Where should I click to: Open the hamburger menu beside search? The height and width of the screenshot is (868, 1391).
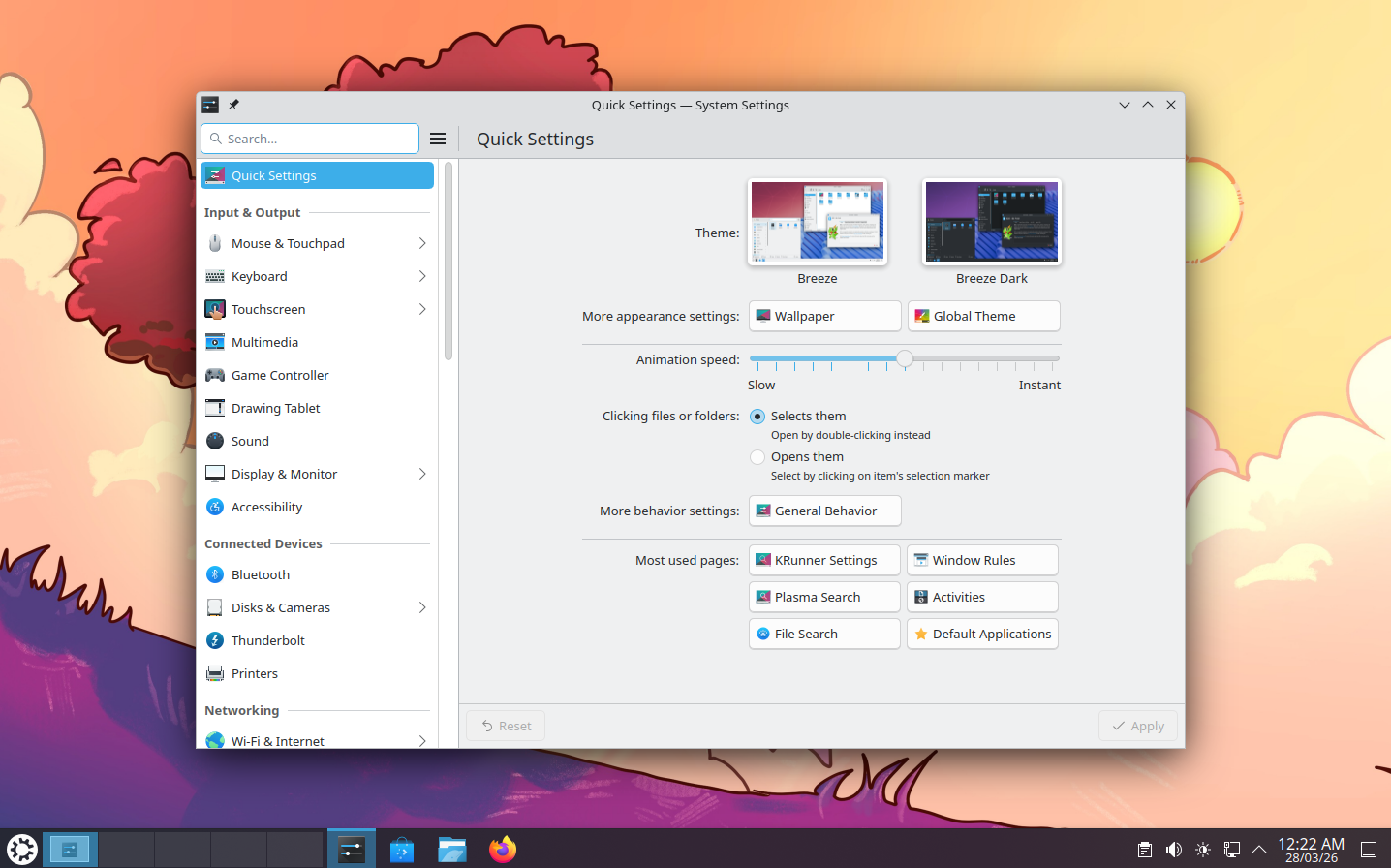[438, 139]
